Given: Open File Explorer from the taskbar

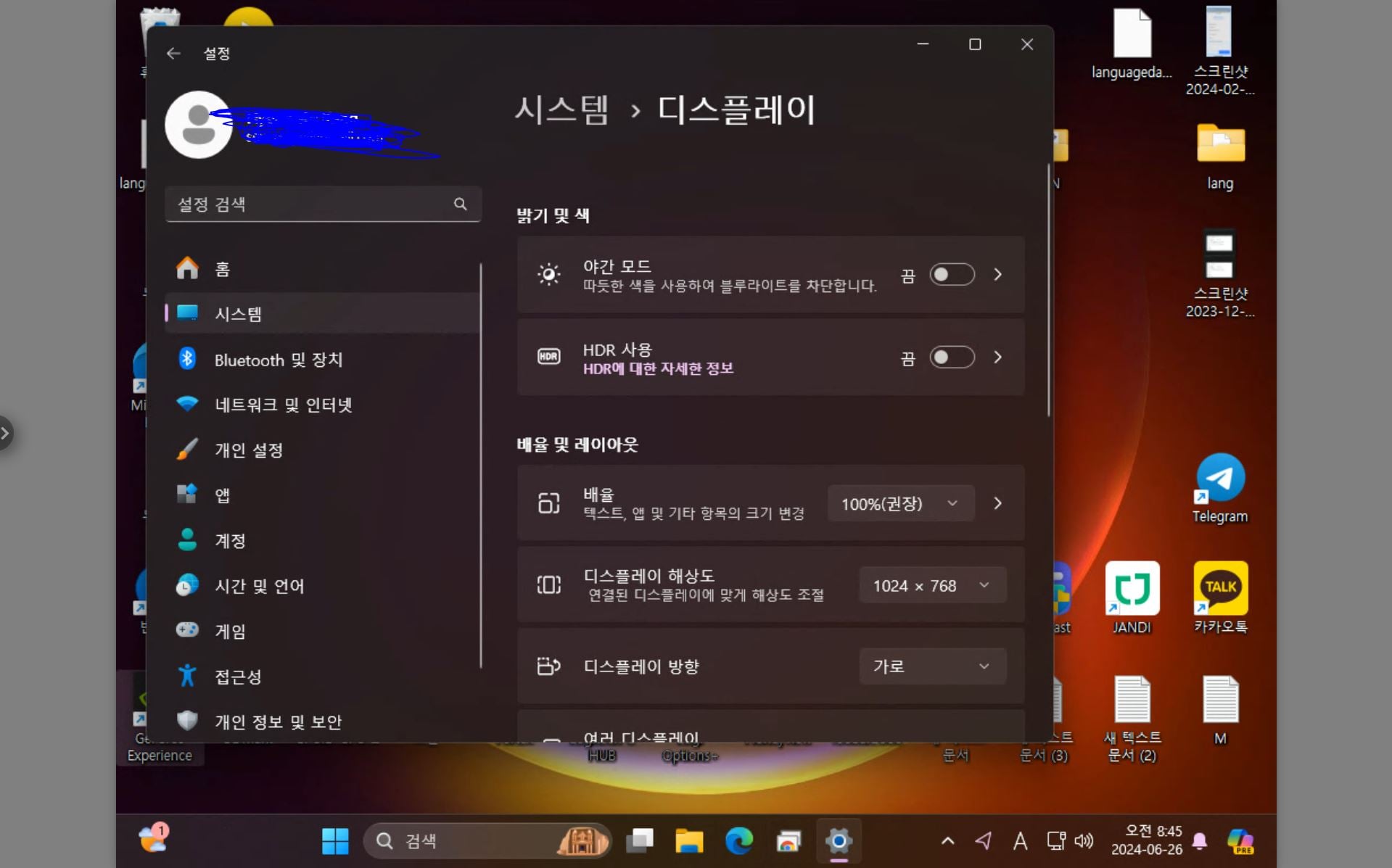Looking at the screenshot, I should pyautogui.click(x=689, y=841).
